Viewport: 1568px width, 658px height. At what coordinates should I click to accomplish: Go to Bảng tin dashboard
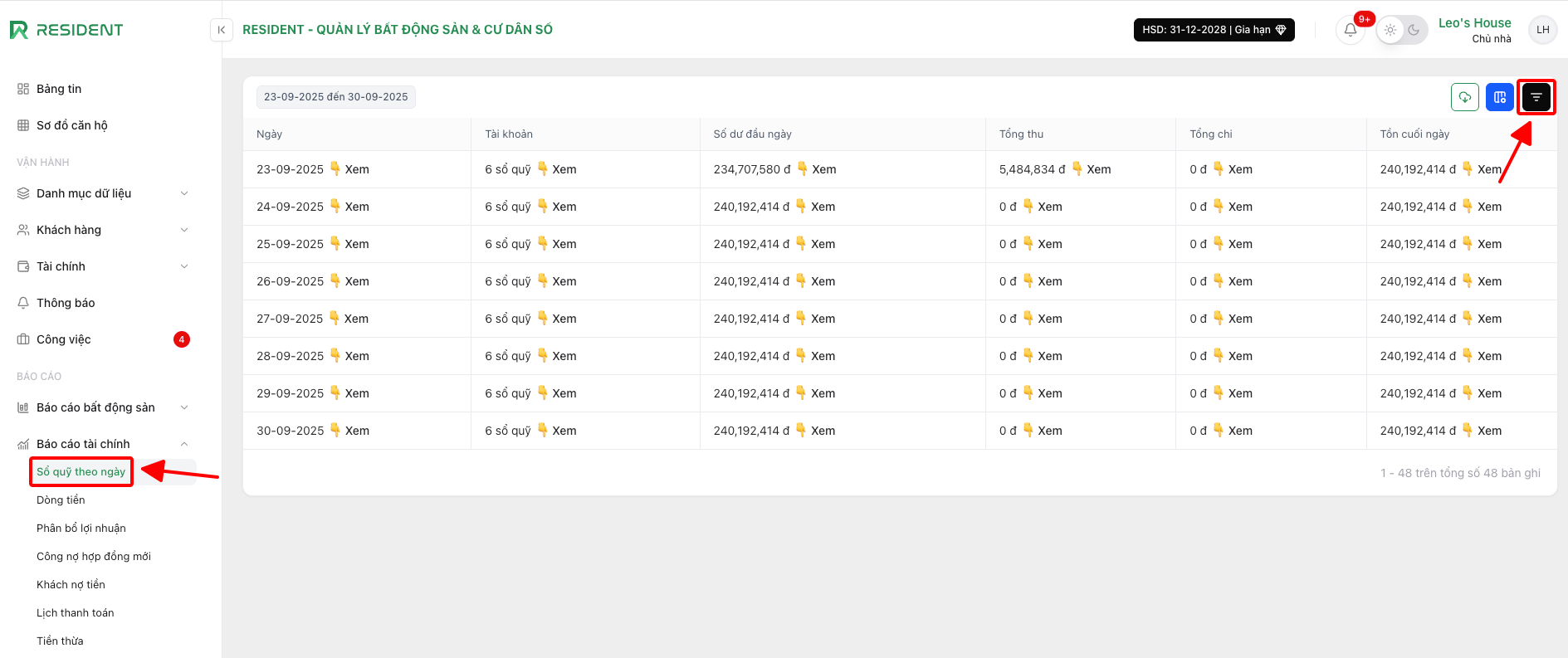click(59, 89)
